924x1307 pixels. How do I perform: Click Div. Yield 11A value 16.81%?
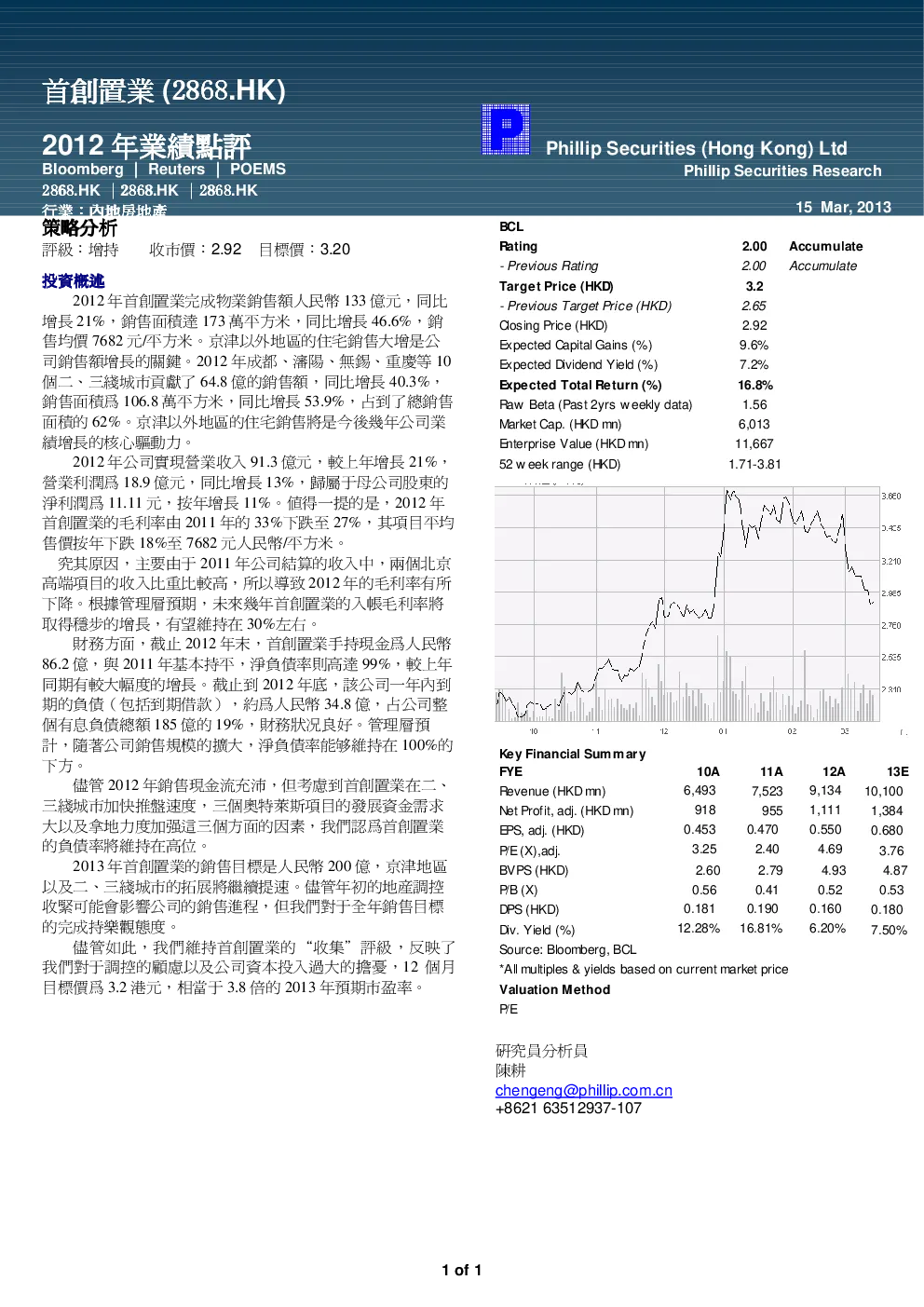coord(761,929)
